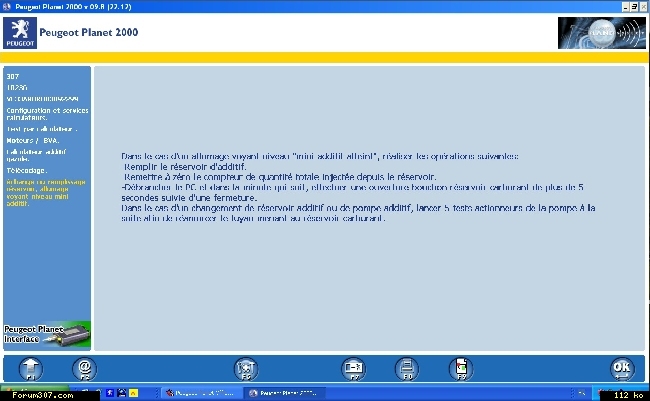Switch to first Peugeot taskbar window button

pyautogui.click(x=201, y=393)
